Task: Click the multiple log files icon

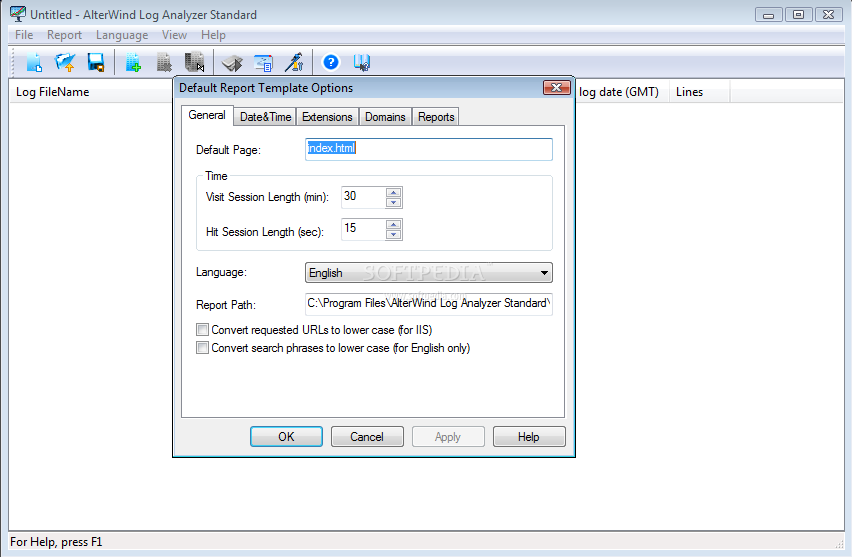Action: tap(195, 62)
